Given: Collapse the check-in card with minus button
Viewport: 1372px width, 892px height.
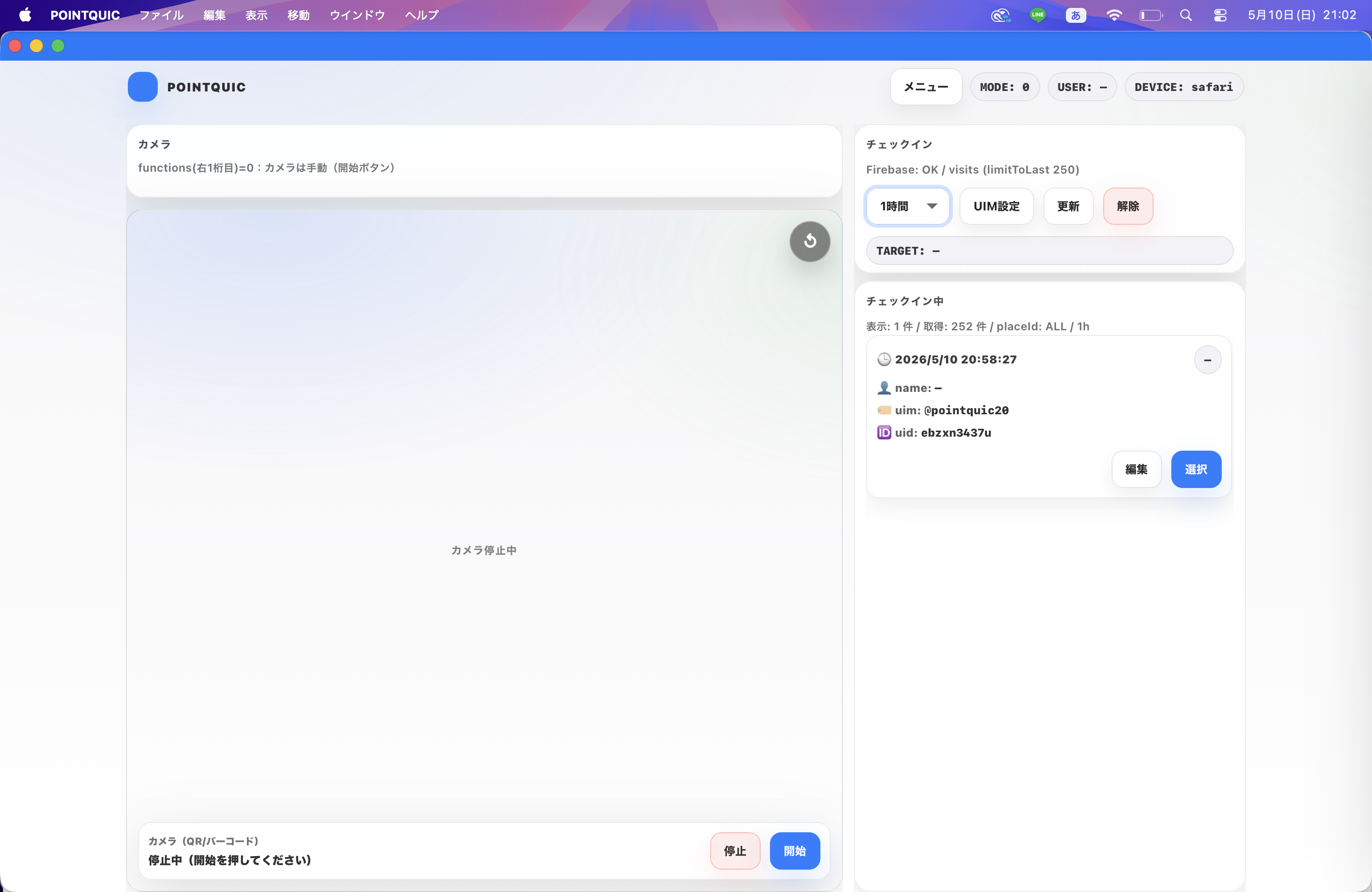Looking at the screenshot, I should [1207, 360].
